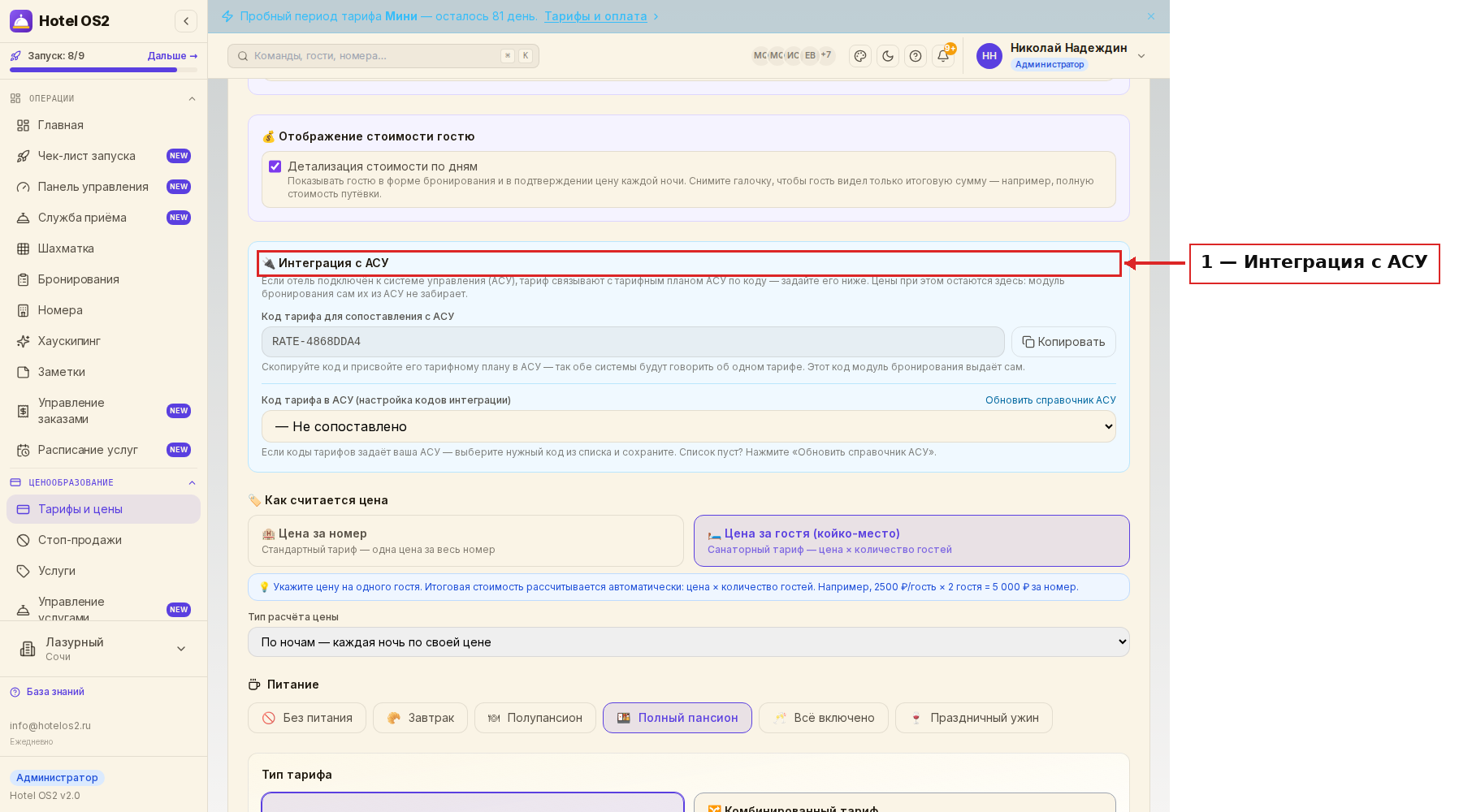Select Без питания meal option
The width and height of the screenshot is (1459, 812).
click(307, 718)
